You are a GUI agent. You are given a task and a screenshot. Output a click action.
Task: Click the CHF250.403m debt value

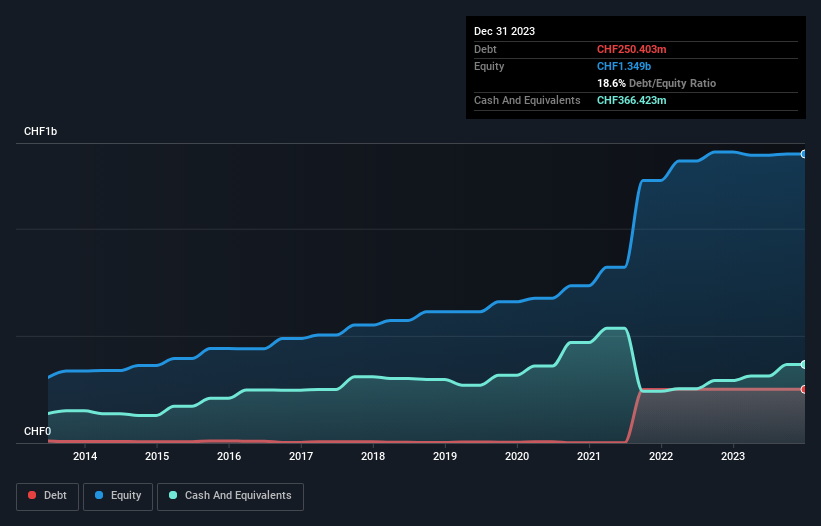coord(631,49)
